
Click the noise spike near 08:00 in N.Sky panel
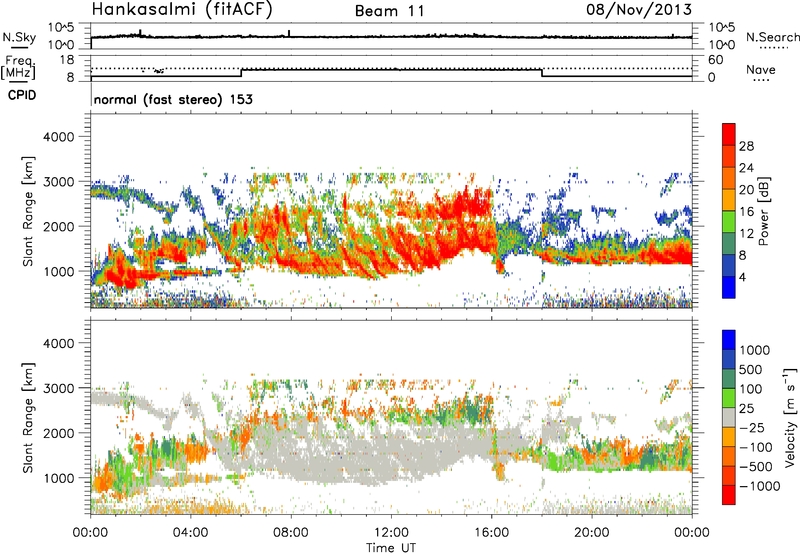pyautogui.click(x=289, y=34)
